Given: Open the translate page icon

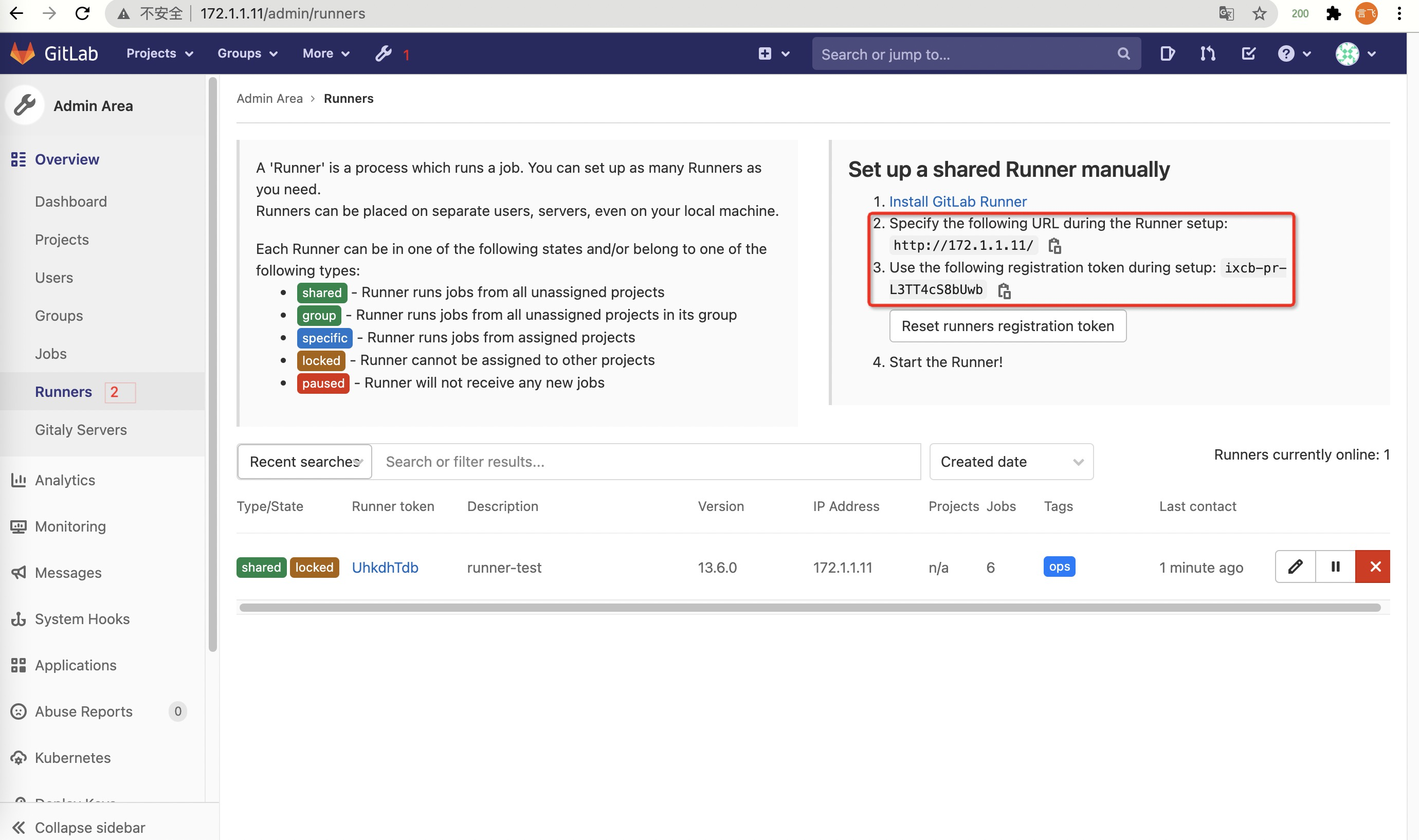Looking at the screenshot, I should click(1226, 13).
